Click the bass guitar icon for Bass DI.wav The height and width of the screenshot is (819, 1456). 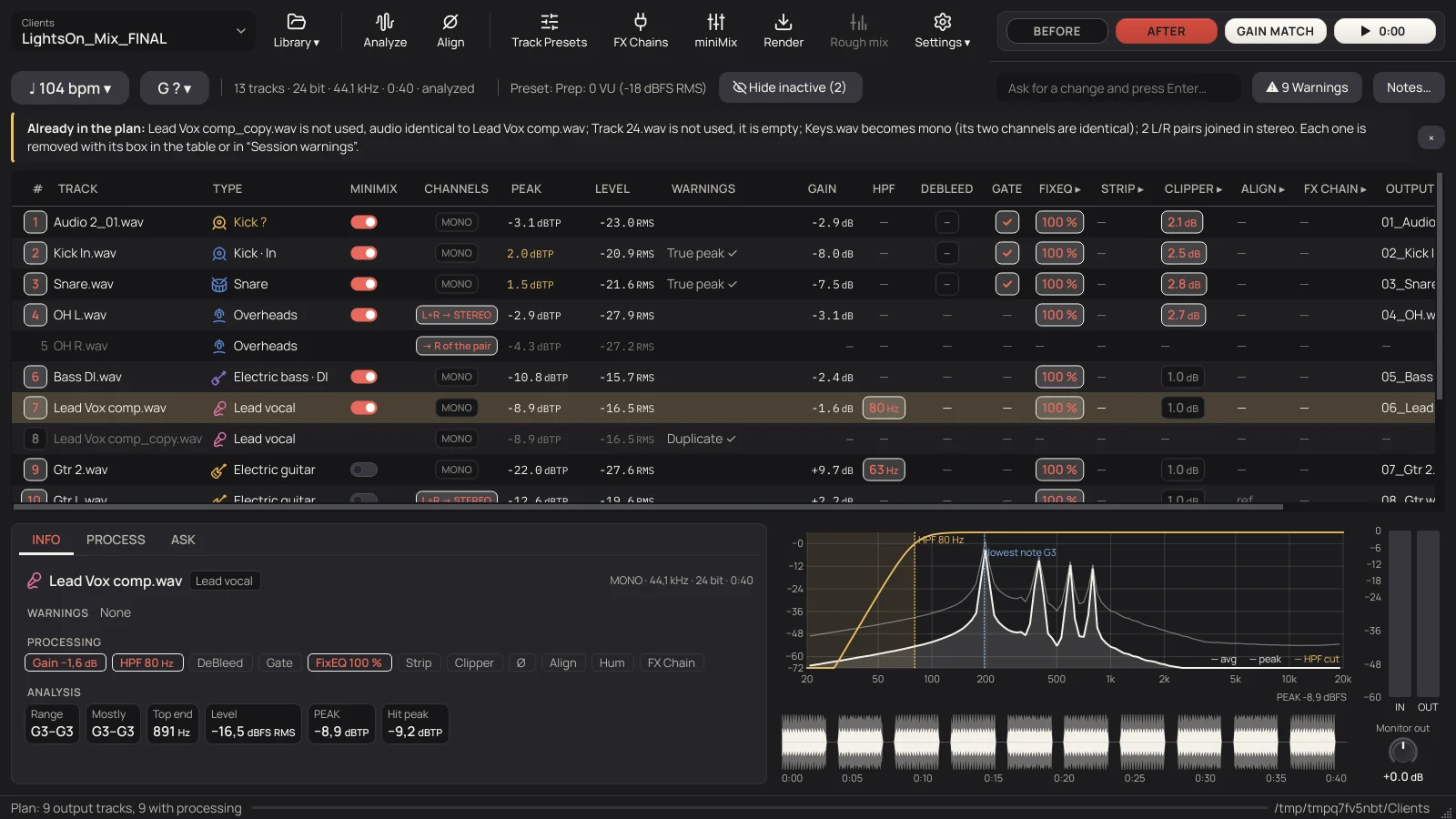coord(219,378)
